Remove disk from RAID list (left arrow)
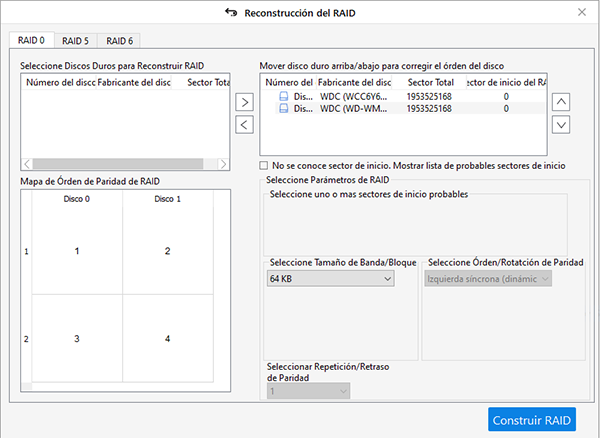The width and height of the screenshot is (600, 438). click(244, 125)
